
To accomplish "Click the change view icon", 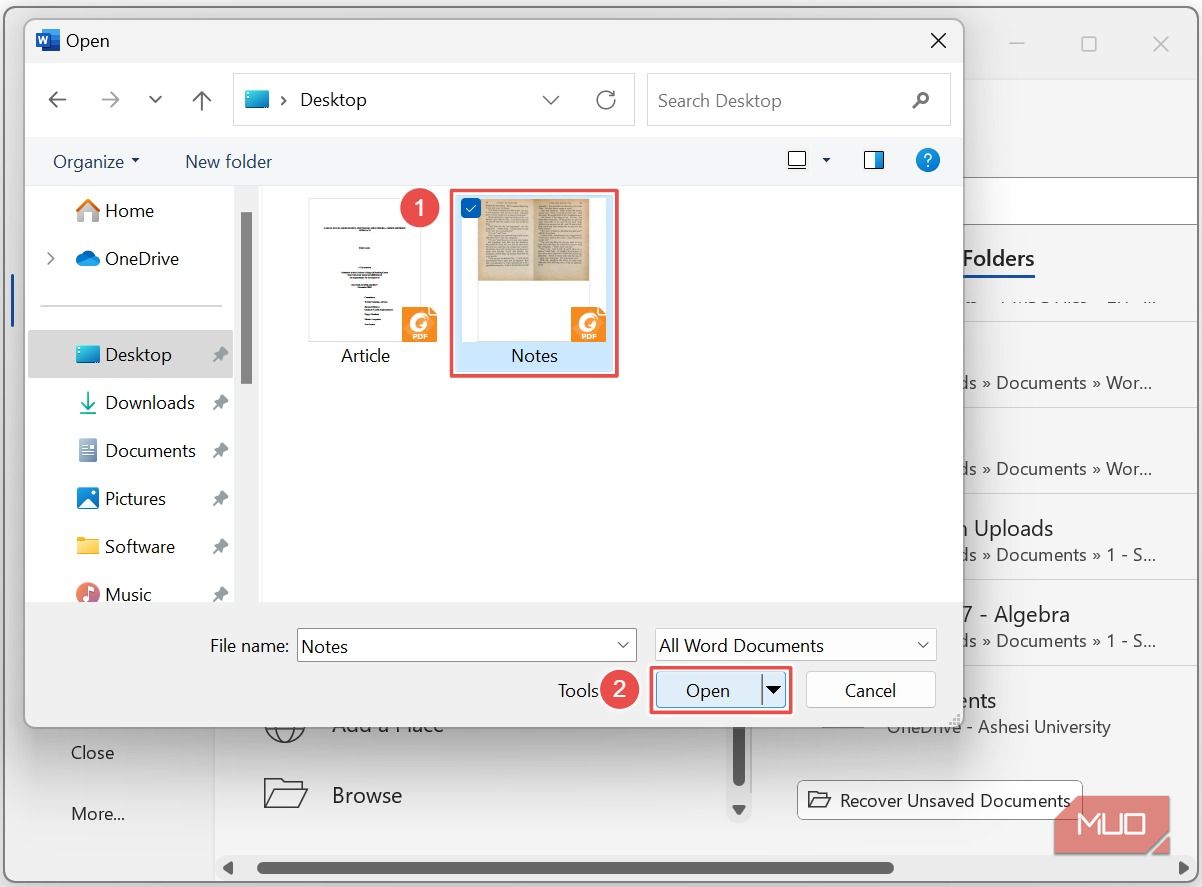I will pos(797,160).
